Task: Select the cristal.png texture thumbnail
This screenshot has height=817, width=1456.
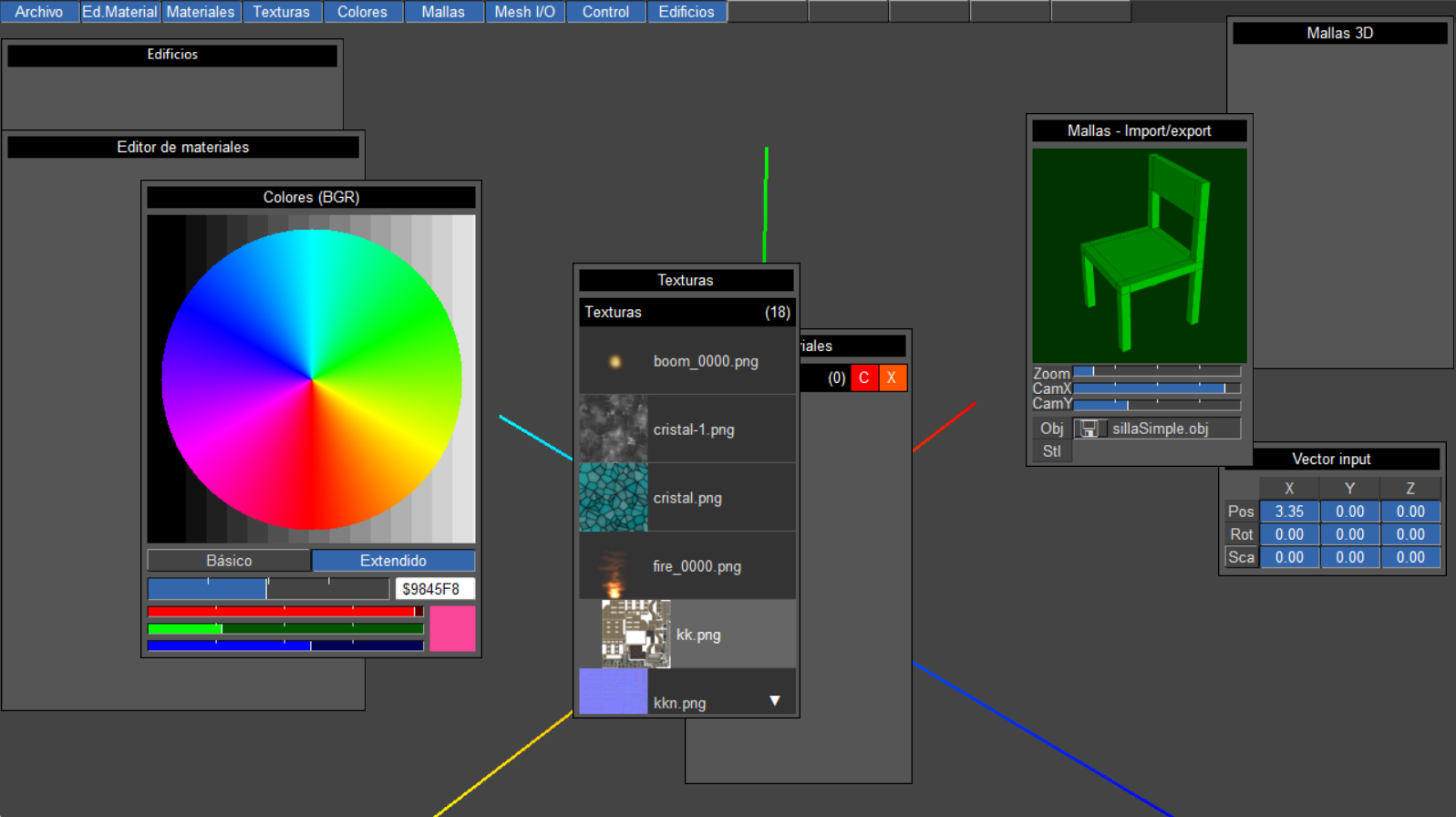Action: pyautogui.click(x=614, y=498)
